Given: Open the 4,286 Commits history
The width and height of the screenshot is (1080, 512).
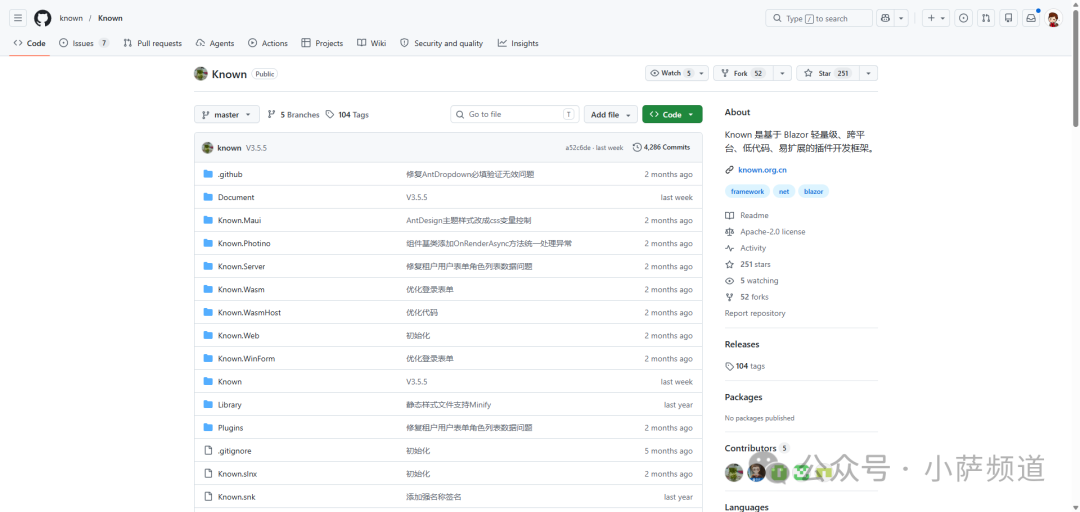Looking at the screenshot, I should point(661,147).
